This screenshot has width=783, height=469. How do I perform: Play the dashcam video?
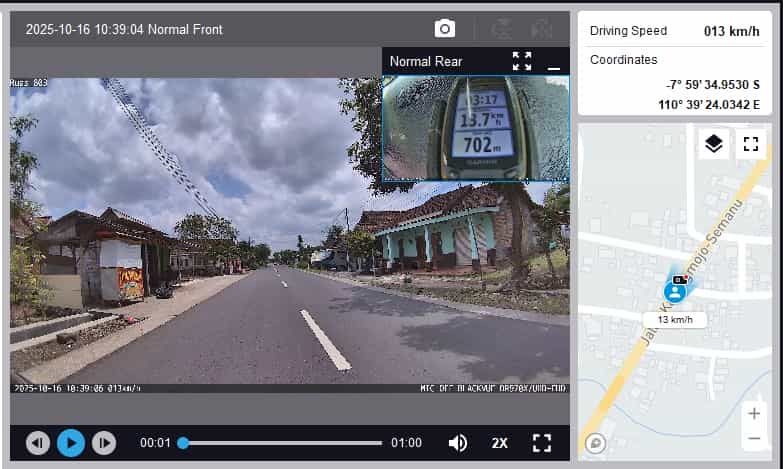point(70,442)
